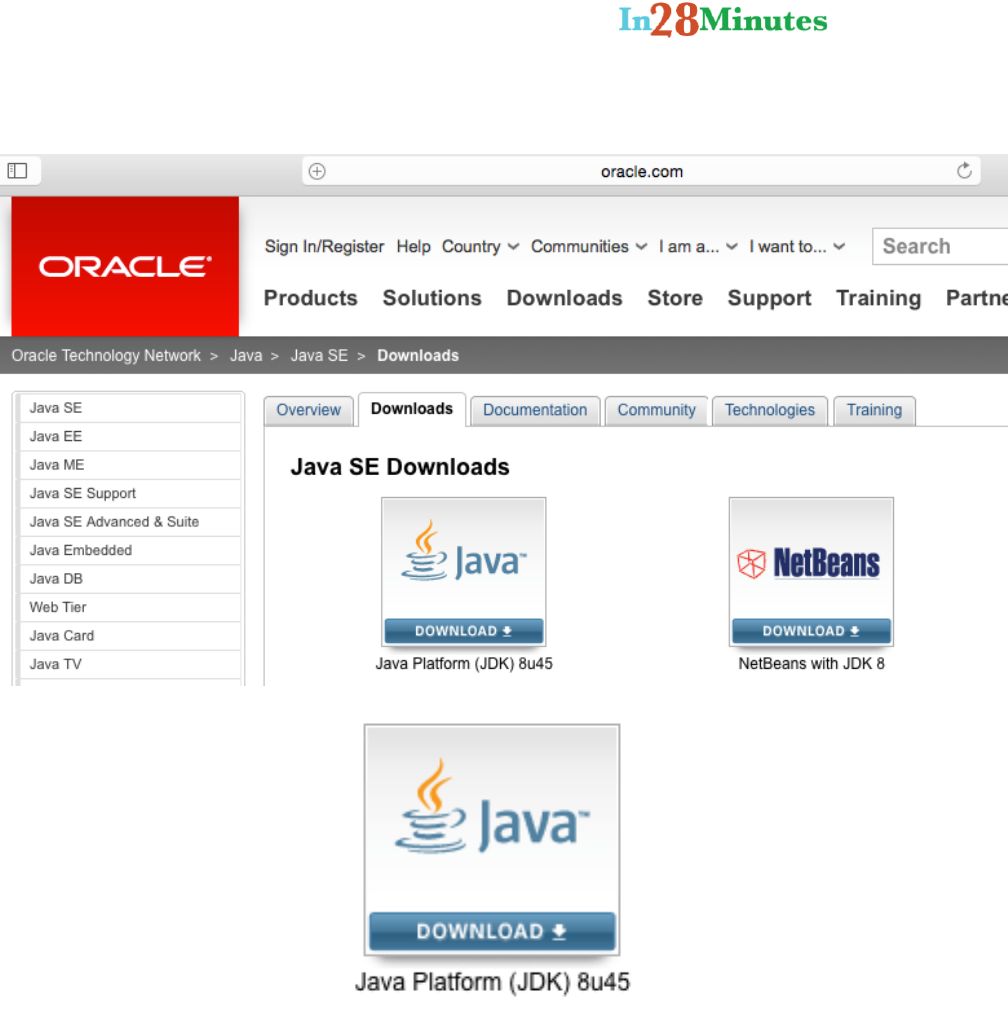Select Java DB in sidebar
The height and width of the screenshot is (1011, 1008).
[130, 578]
